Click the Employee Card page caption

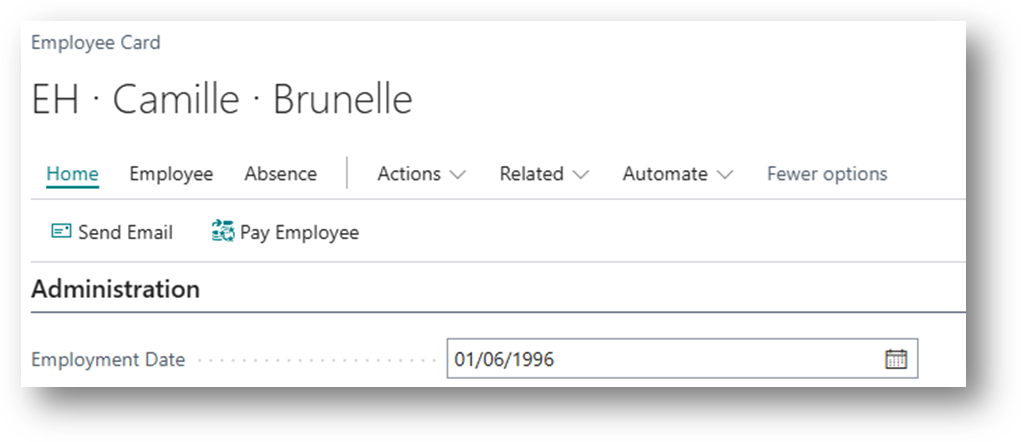[x=96, y=42]
